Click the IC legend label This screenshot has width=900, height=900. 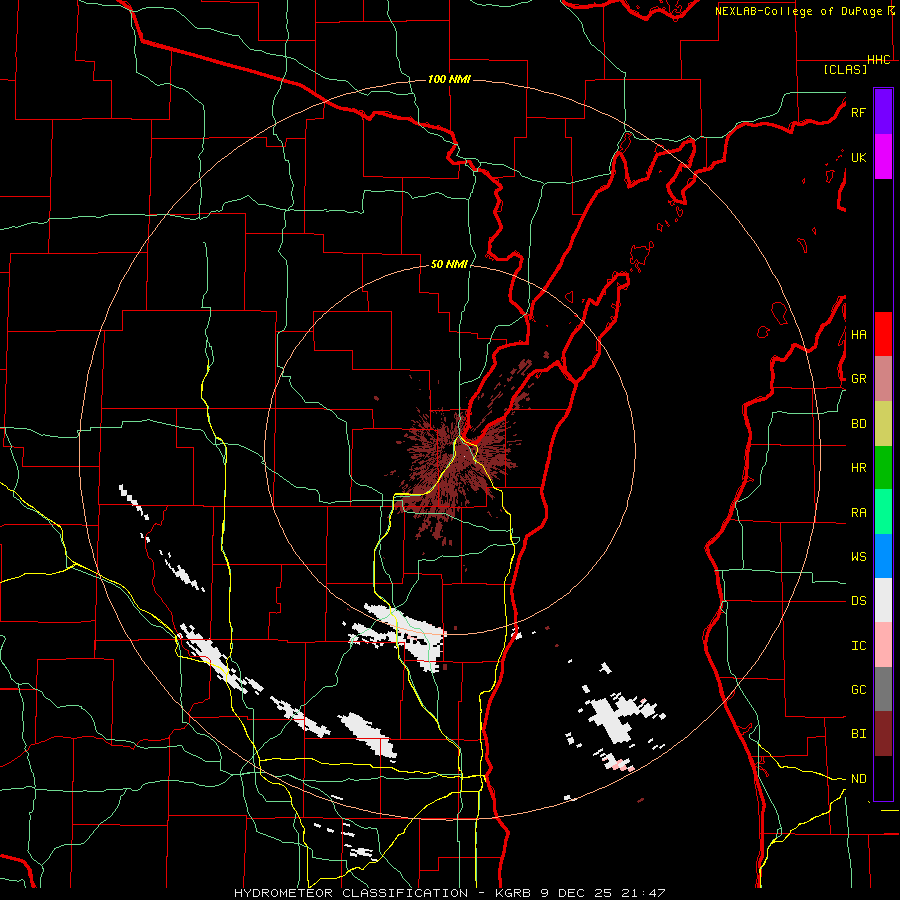tap(858, 646)
